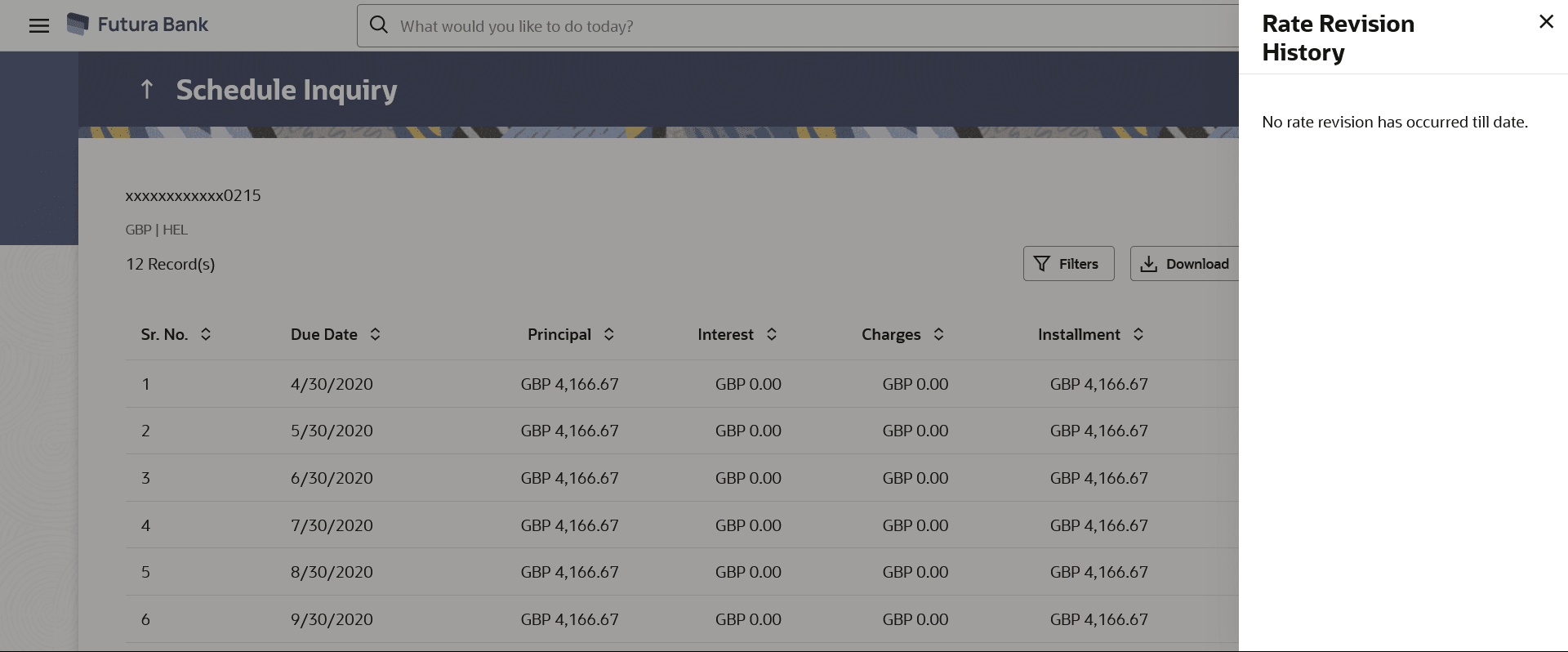Select the due date 4/30/2020
The width and height of the screenshot is (1568, 652).
(332, 384)
